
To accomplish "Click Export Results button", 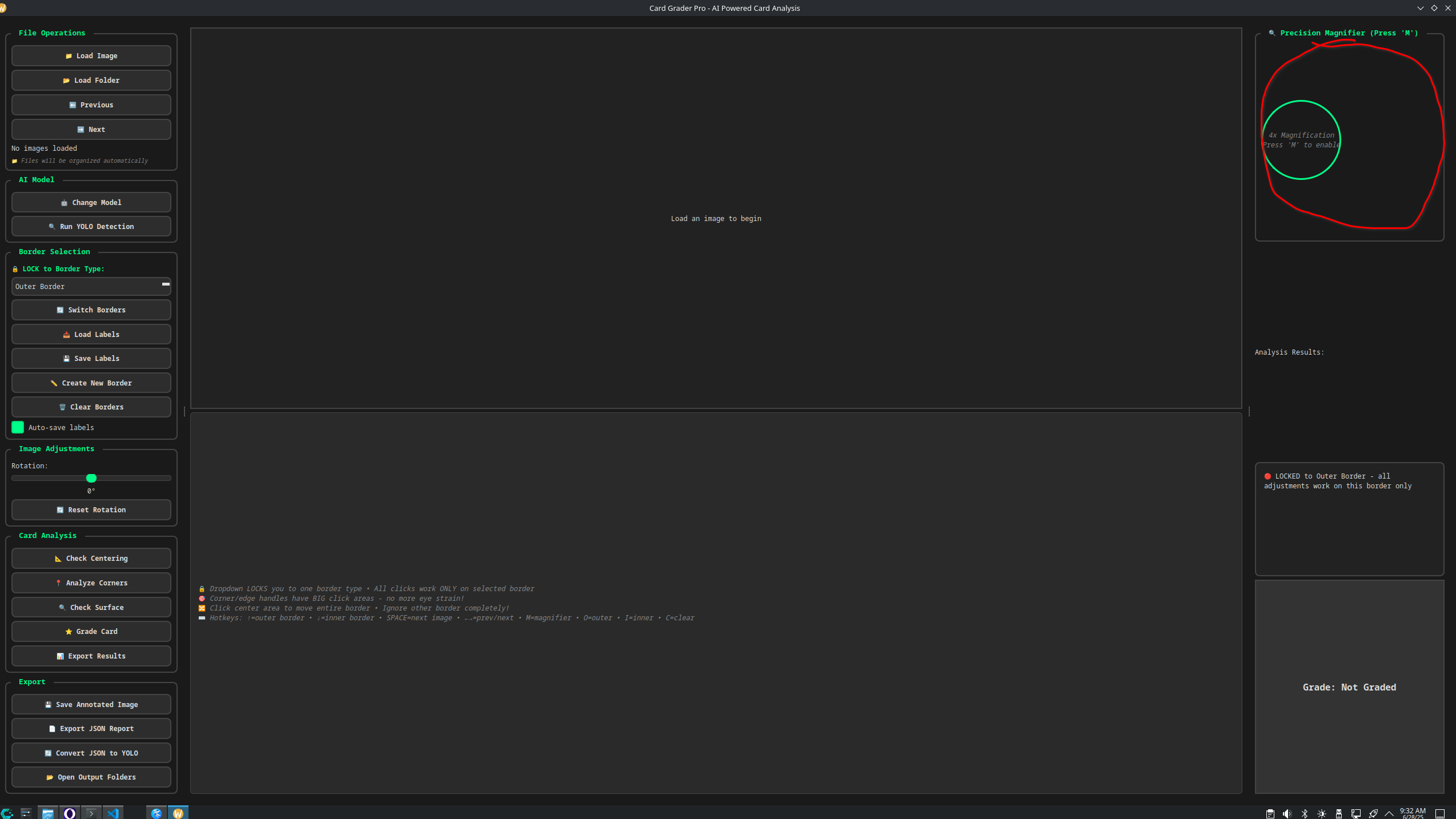I will coord(91,656).
